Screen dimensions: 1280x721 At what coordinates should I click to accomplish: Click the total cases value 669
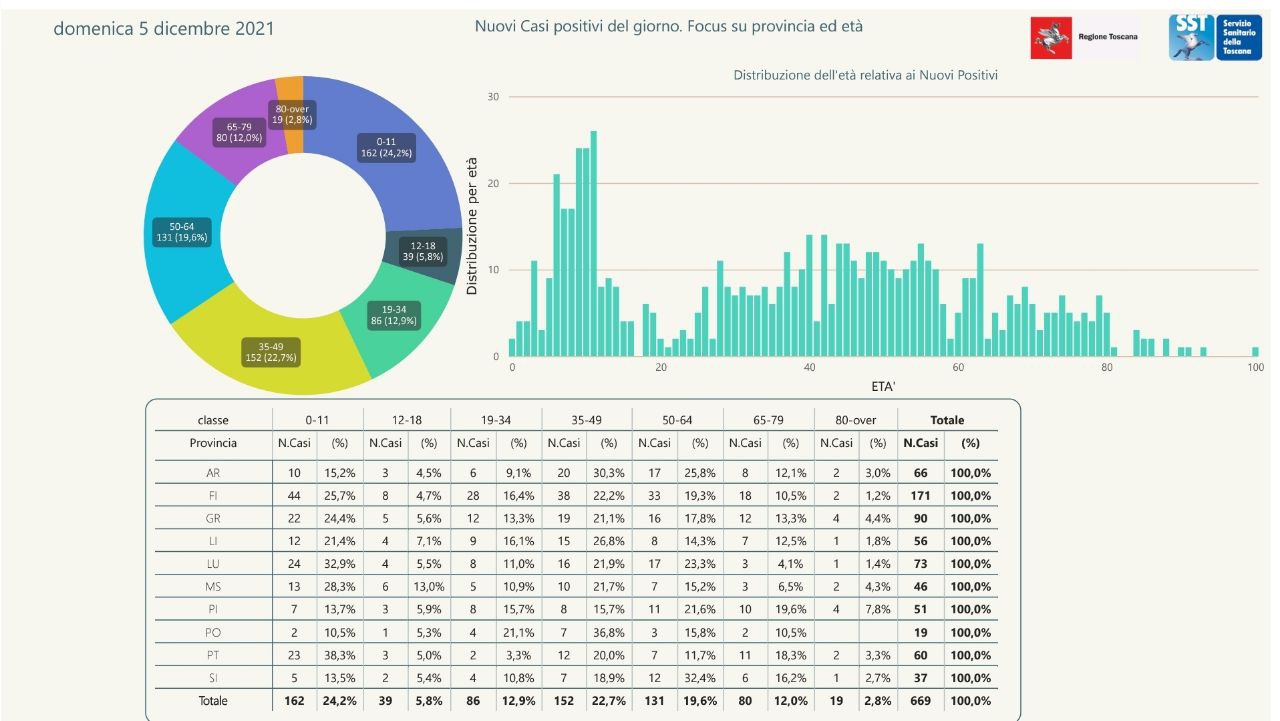pyautogui.click(x=920, y=701)
